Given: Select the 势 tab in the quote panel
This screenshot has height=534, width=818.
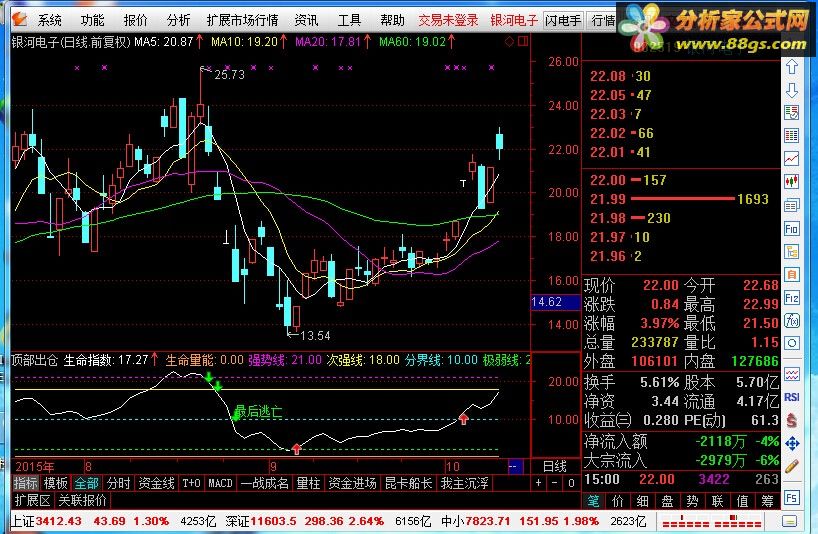Looking at the screenshot, I should coord(693,501).
